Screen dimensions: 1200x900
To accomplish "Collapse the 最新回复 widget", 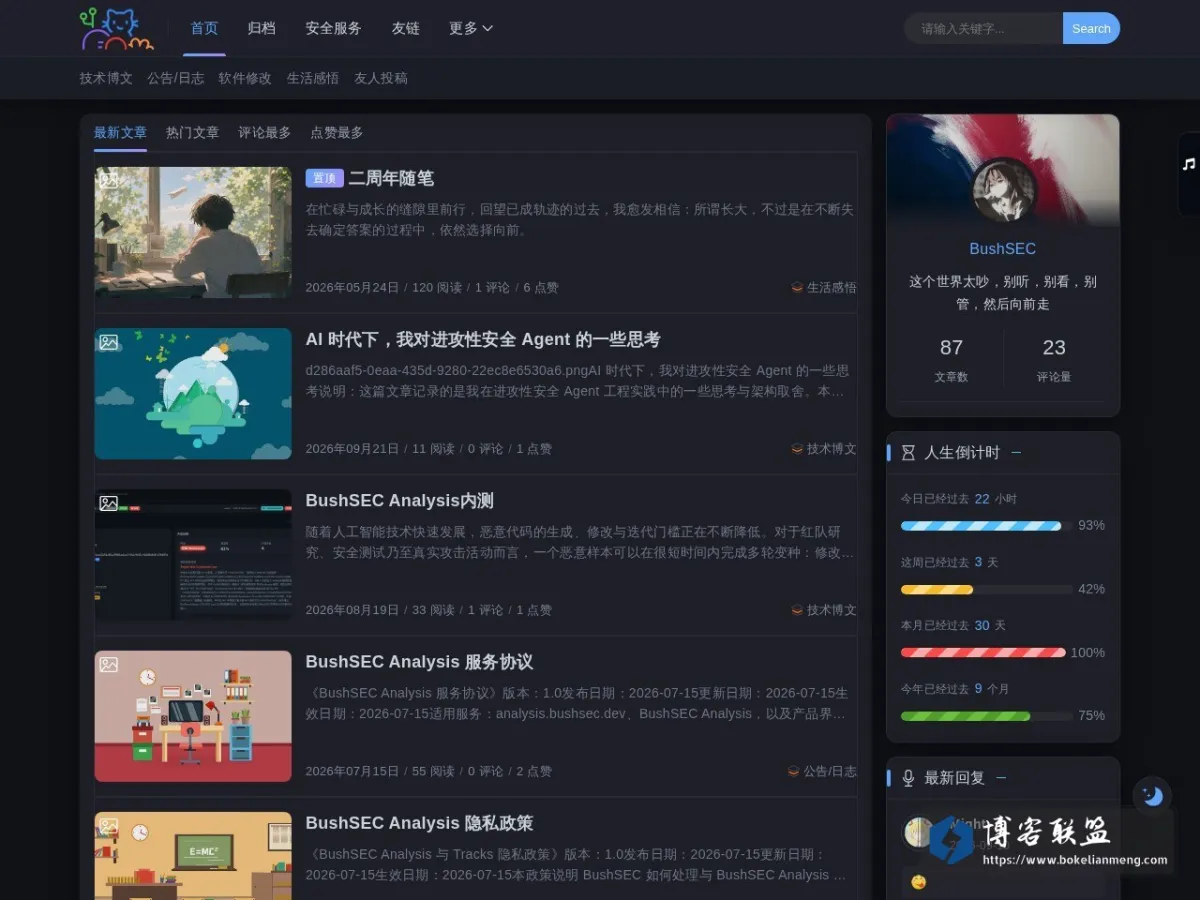I will 1001,778.
